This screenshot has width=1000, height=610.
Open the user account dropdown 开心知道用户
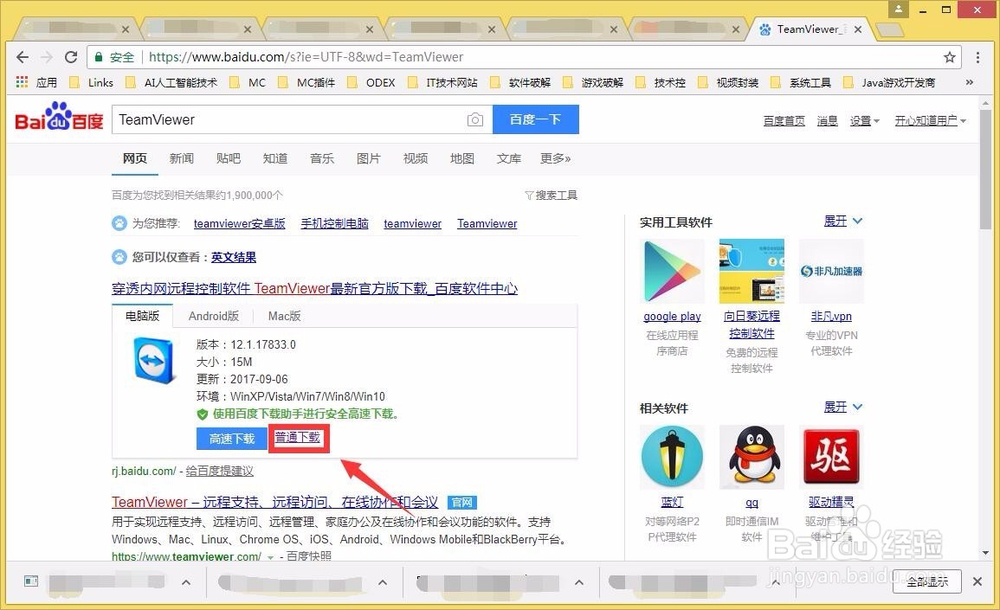pyautogui.click(x=930, y=121)
